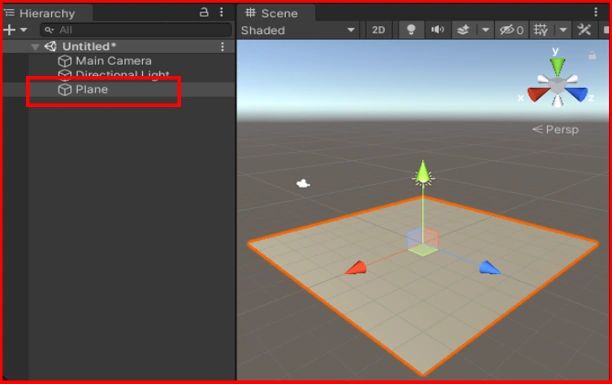Viewport: 612px width, 384px height.
Task: Select the Untitled scene row
Action: [x=119, y=46]
